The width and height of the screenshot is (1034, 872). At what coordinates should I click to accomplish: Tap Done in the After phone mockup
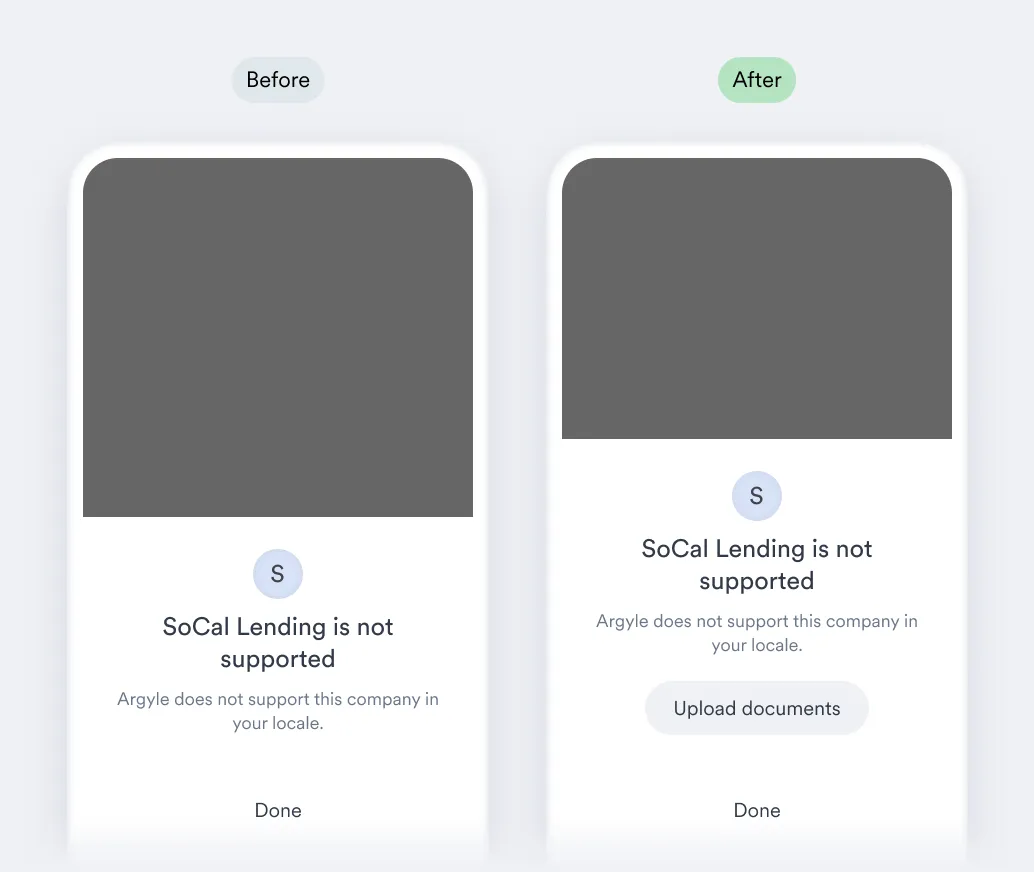click(756, 810)
